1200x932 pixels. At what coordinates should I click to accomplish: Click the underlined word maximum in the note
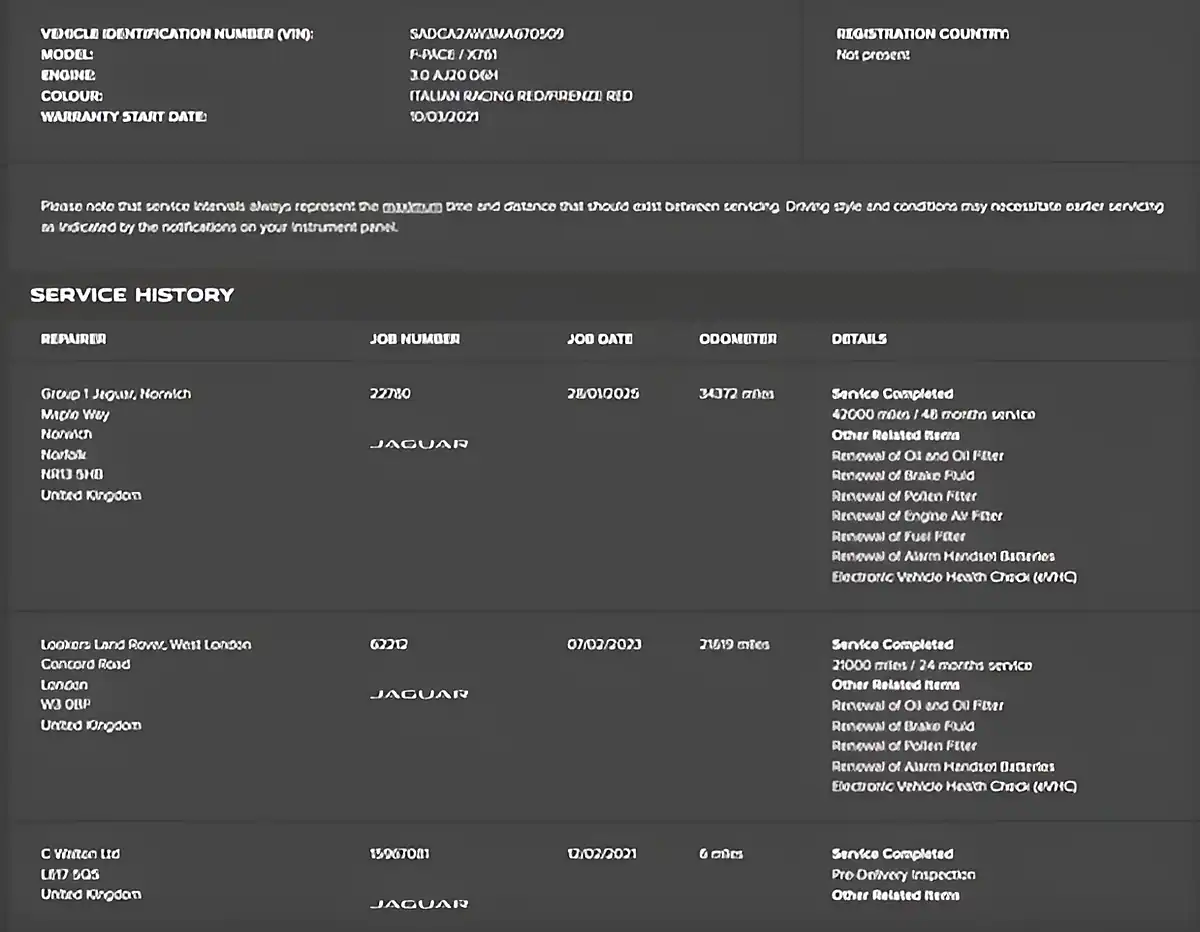click(x=412, y=207)
